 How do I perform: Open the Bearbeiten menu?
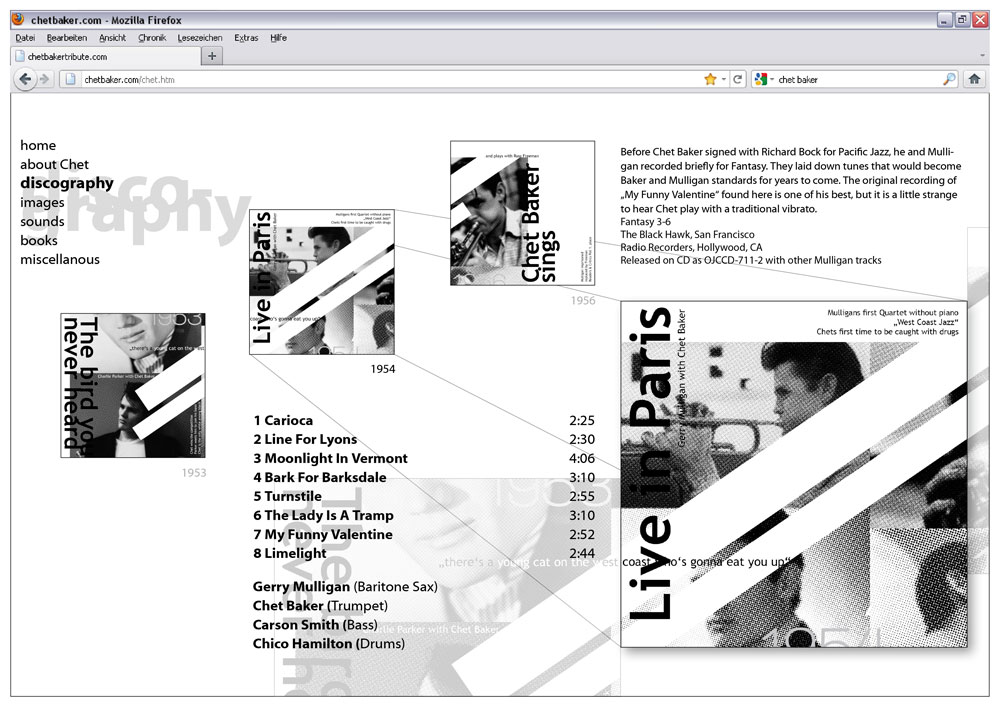[67, 38]
